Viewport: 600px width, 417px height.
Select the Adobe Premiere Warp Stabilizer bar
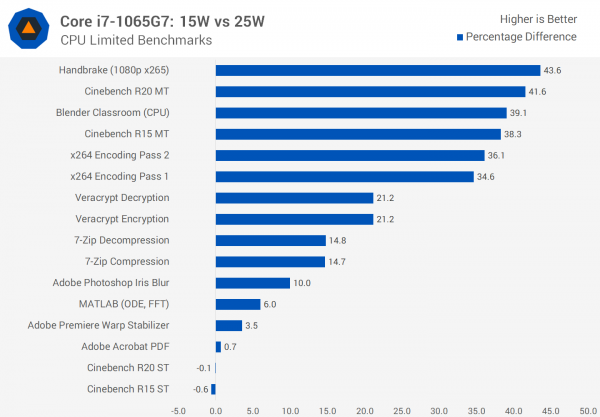coord(229,326)
